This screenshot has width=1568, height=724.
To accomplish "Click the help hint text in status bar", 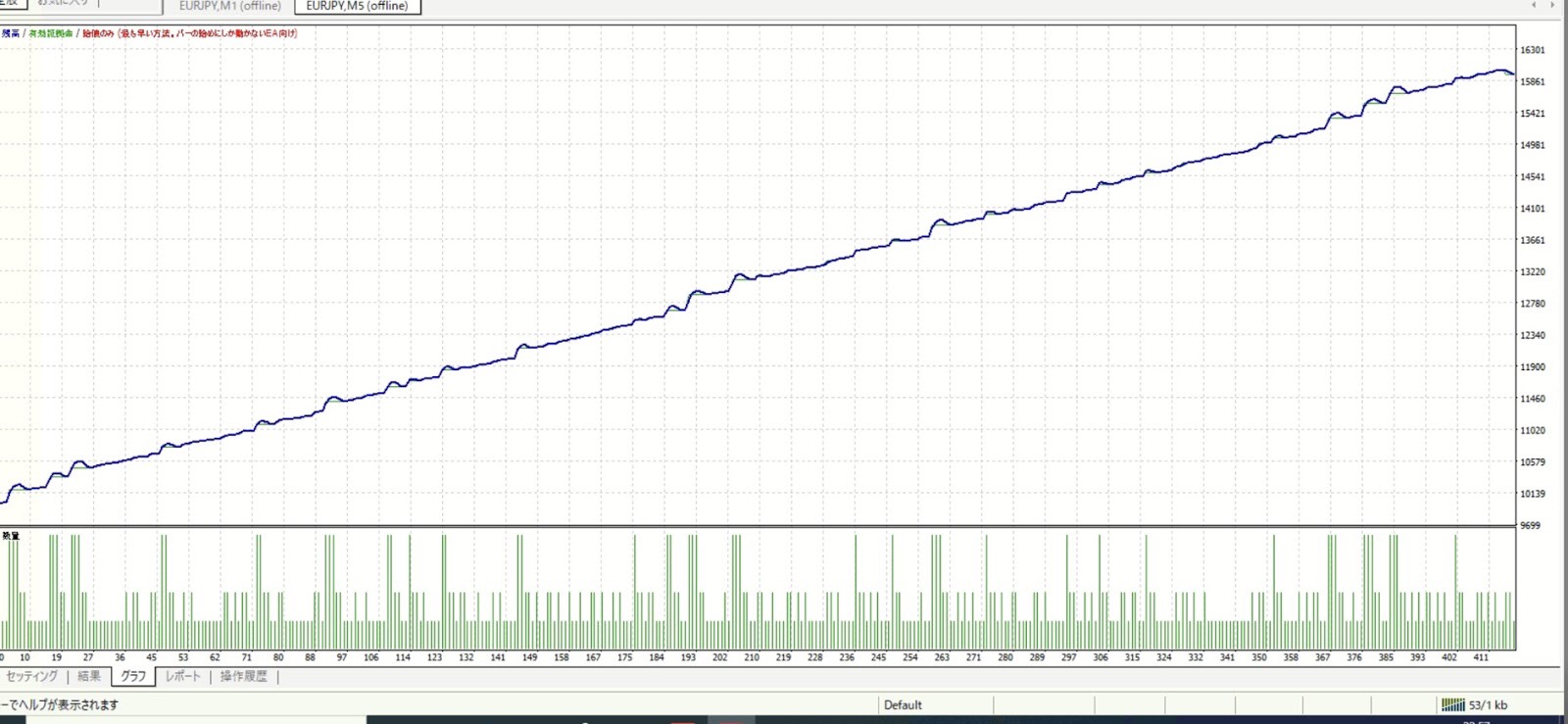I will 59,704.
